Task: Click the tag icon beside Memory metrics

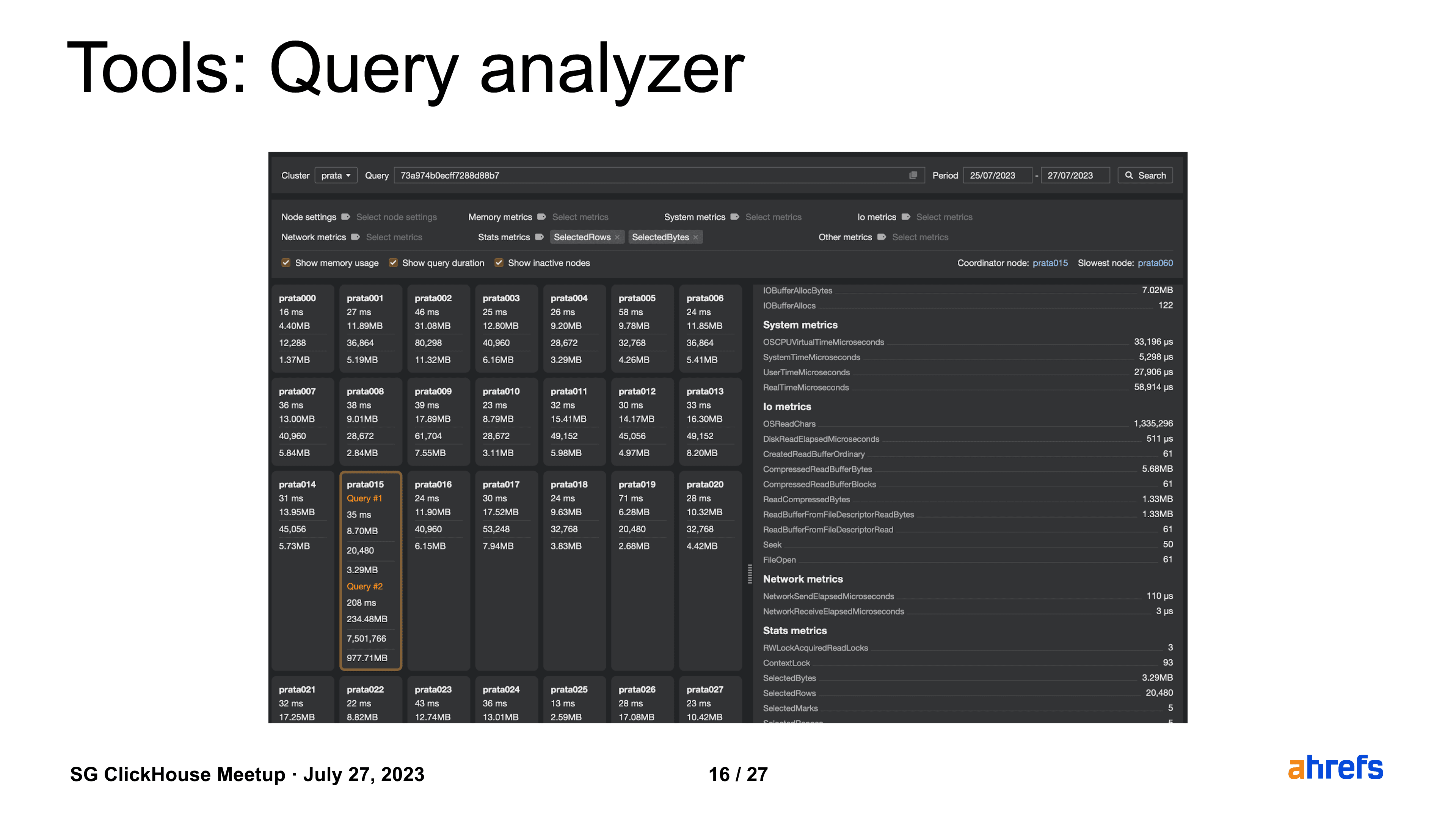Action: tap(541, 217)
